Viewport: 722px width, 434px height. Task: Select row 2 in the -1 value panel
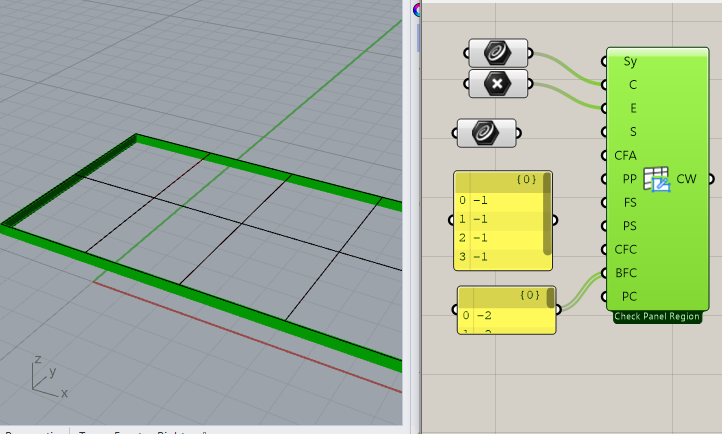click(x=499, y=238)
